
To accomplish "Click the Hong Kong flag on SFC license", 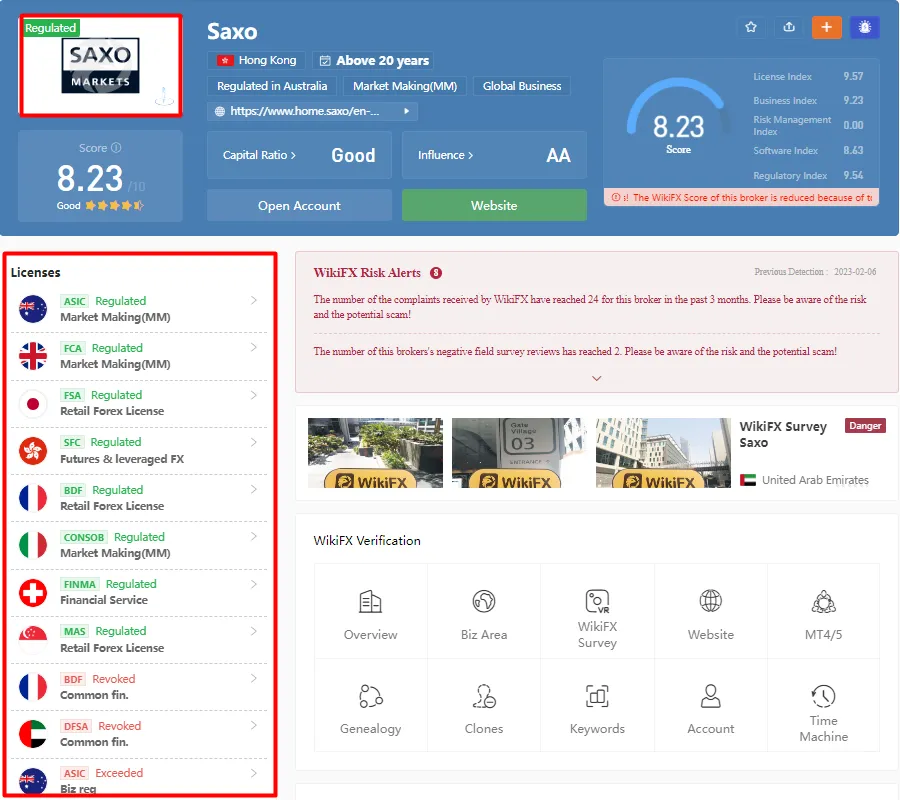I will coord(33,451).
